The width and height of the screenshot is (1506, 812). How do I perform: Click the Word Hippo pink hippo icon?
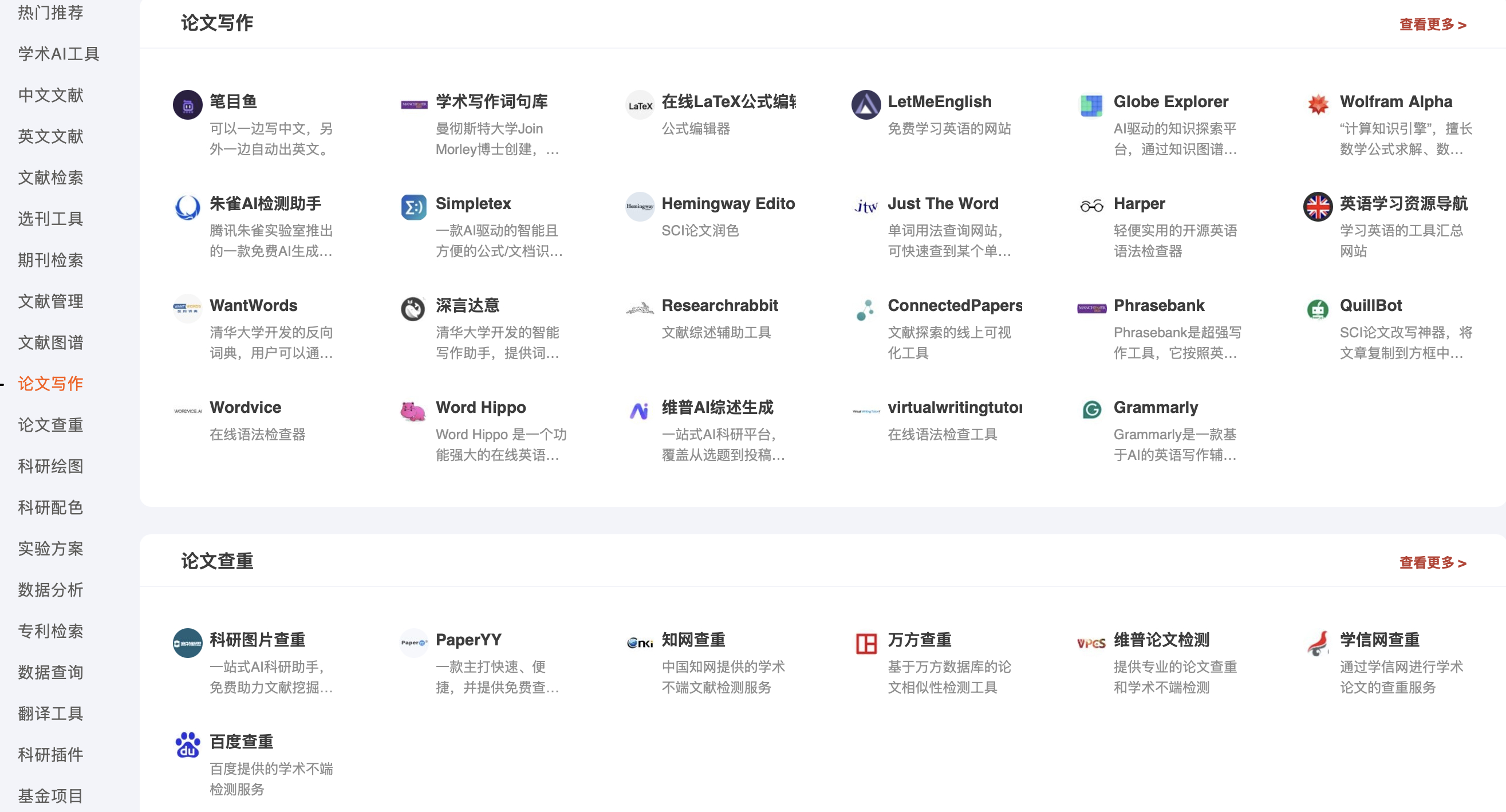pyautogui.click(x=413, y=411)
